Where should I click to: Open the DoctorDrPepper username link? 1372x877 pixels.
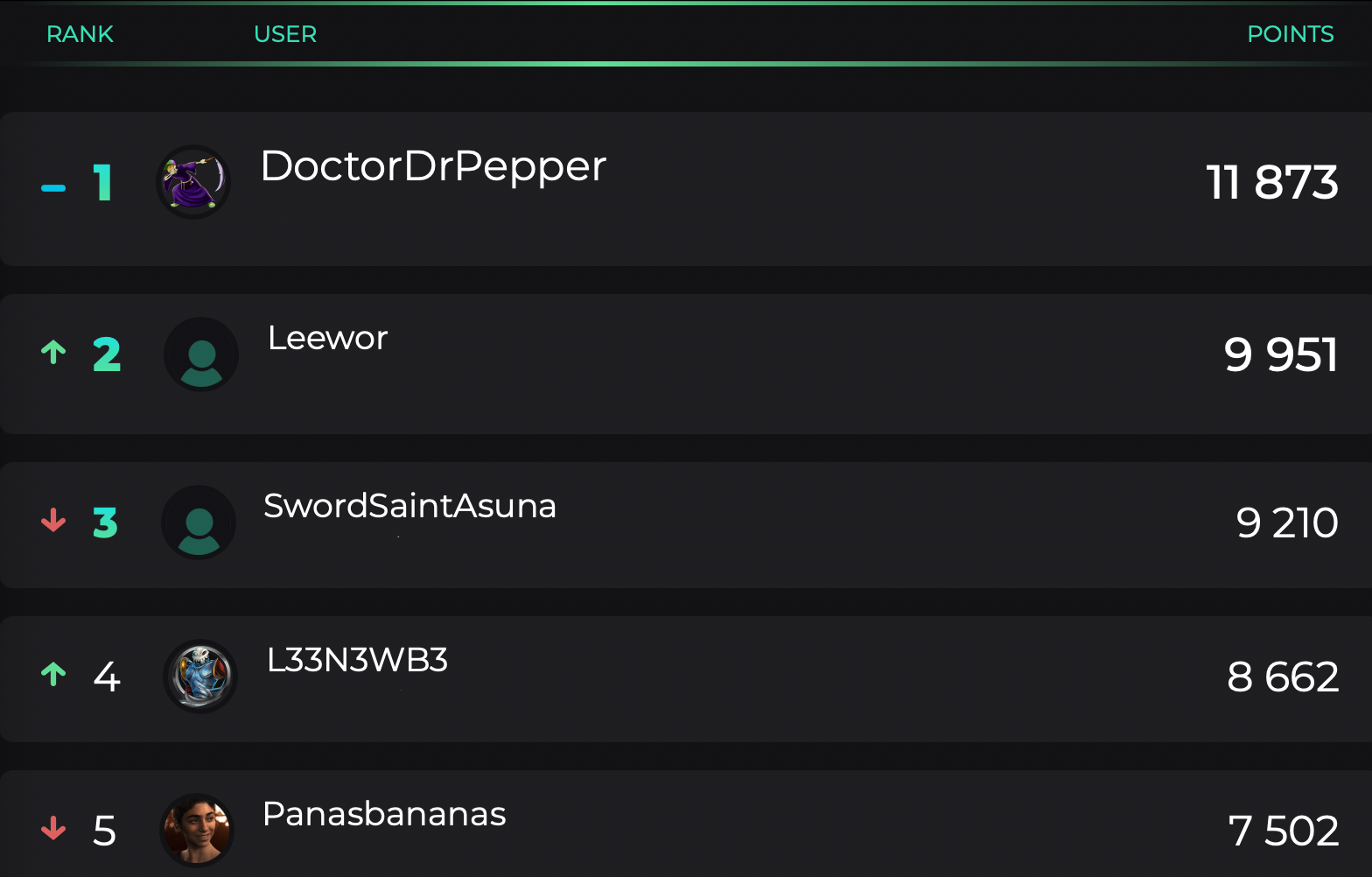pyautogui.click(x=433, y=167)
